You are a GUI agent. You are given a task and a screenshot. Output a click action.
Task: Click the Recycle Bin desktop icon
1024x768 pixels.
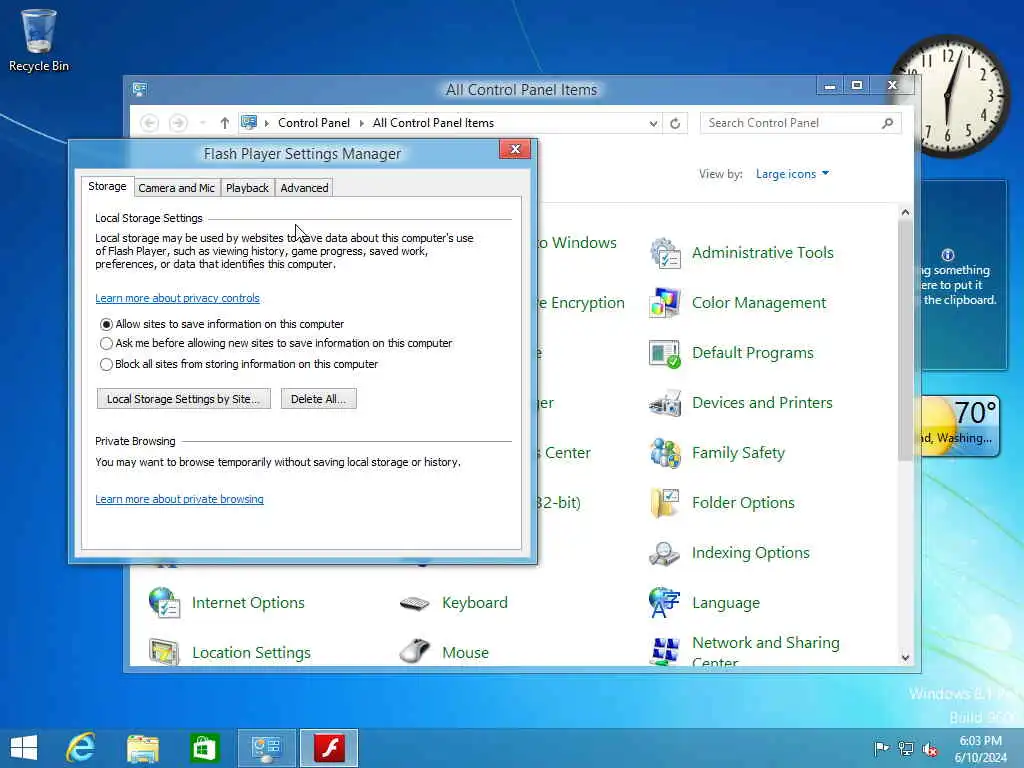(x=39, y=40)
